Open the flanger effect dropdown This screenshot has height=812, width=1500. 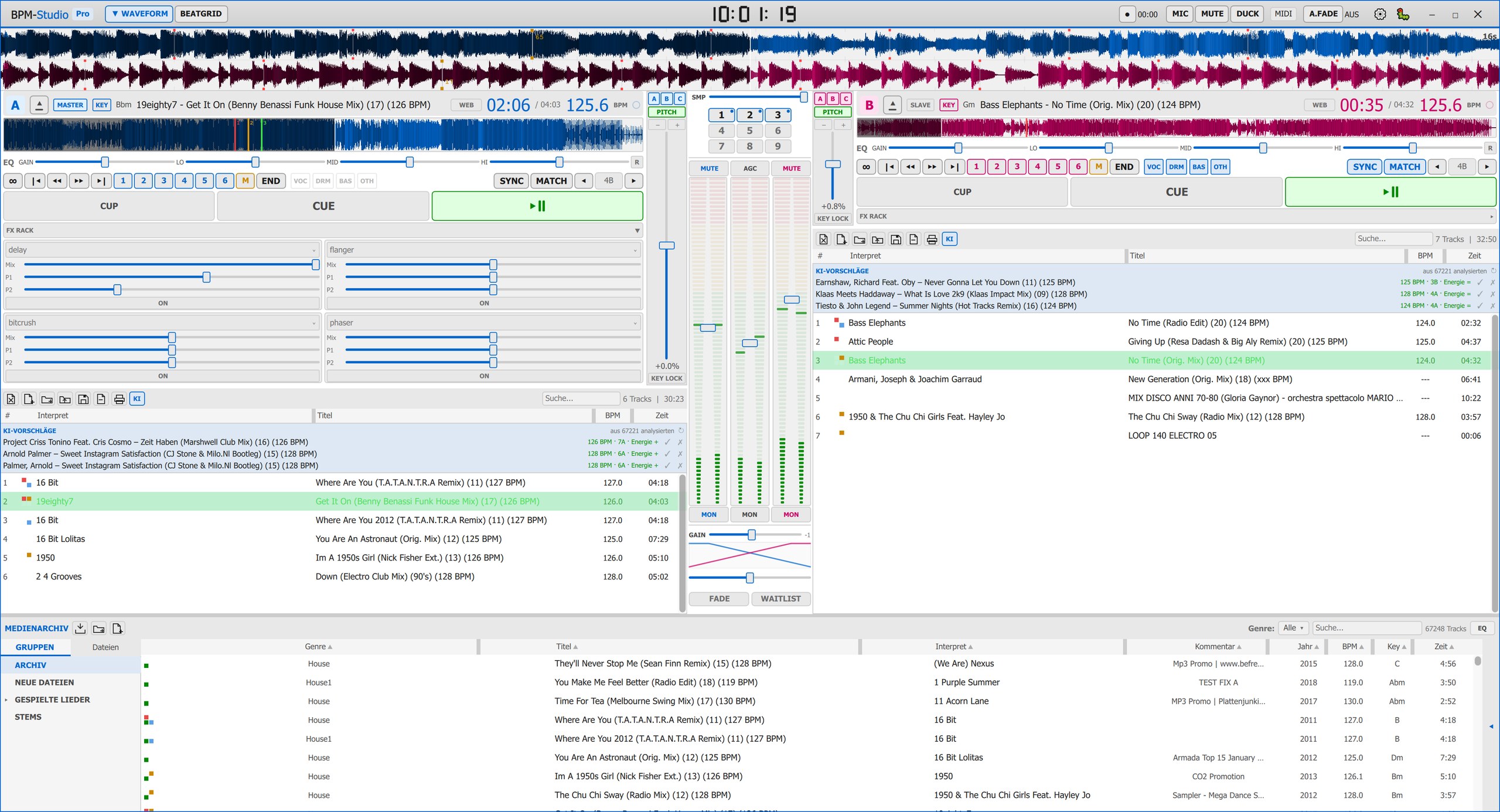(x=484, y=250)
